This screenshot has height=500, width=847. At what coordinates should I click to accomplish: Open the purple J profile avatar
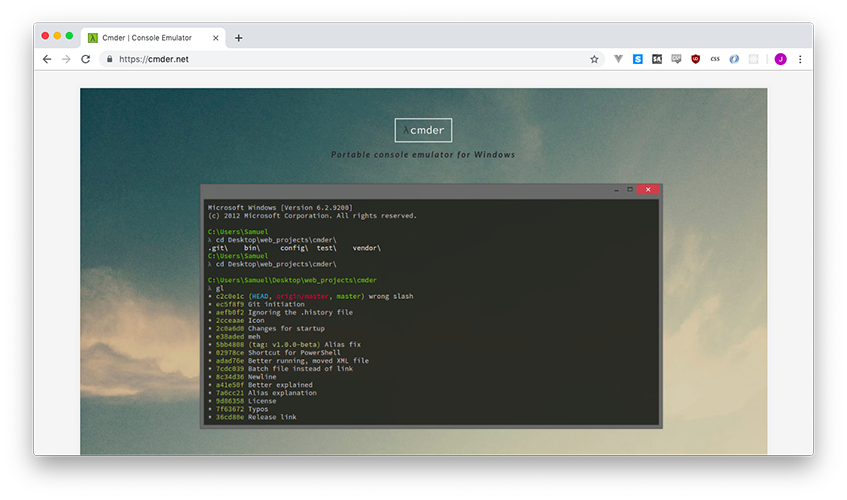coord(781,59)
